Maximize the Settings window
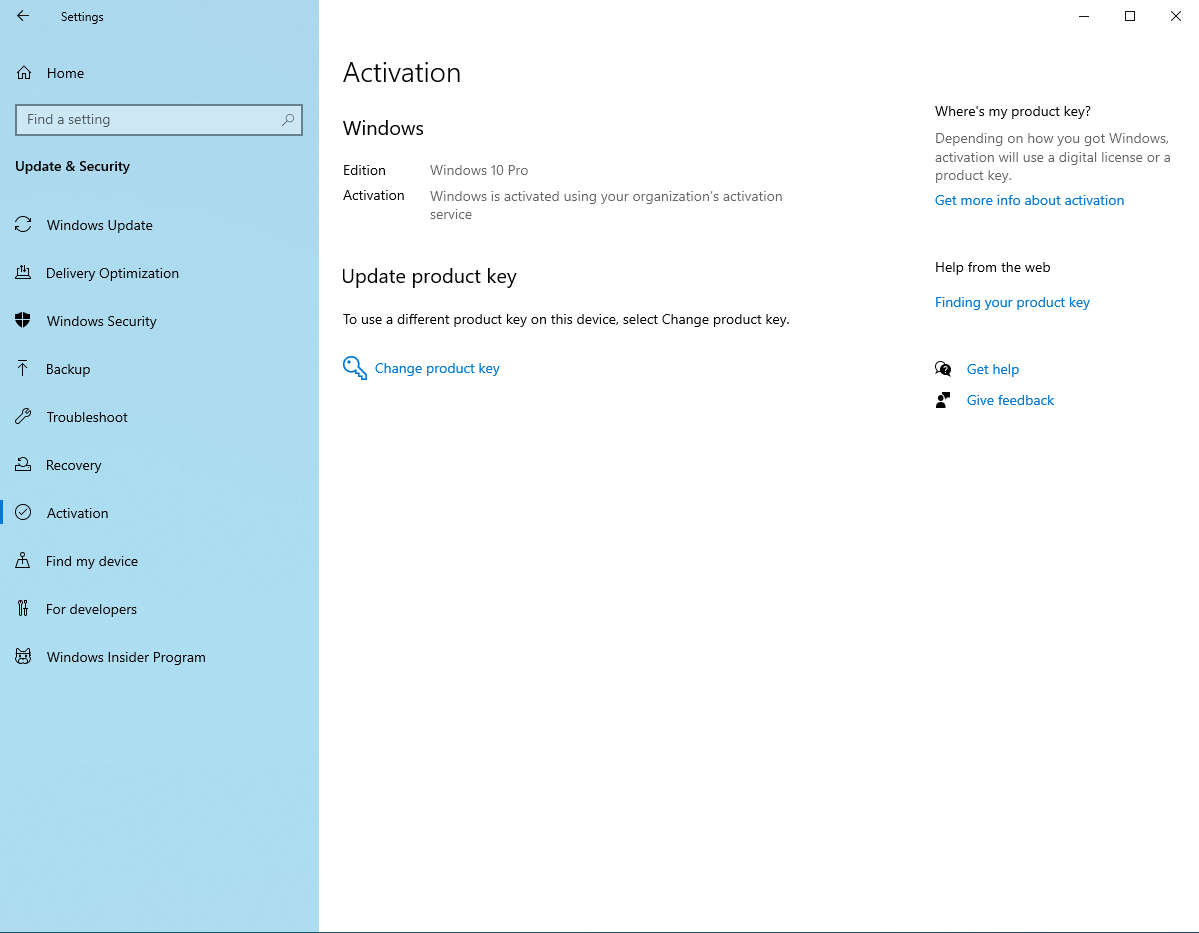The height and width of the screenshot is (933, 1199). pos(1129,16)
